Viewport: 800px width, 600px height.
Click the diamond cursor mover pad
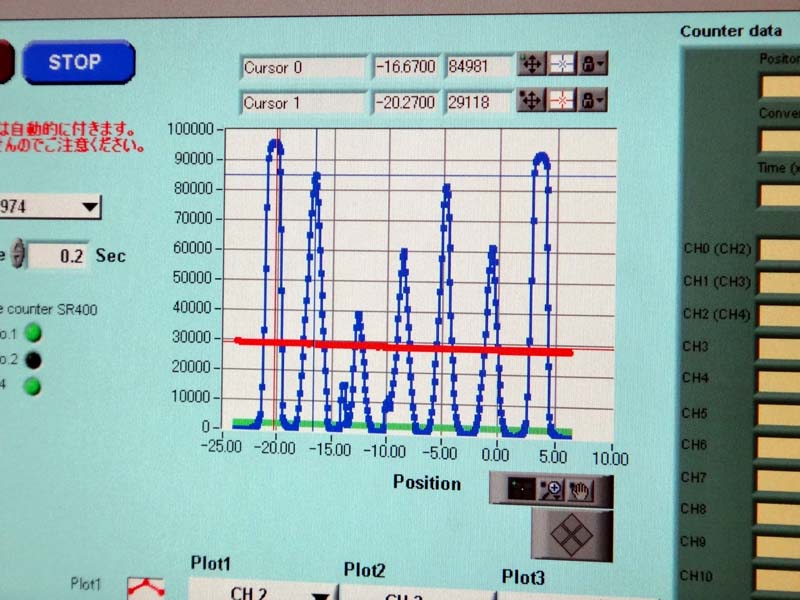click(x=571, y=533)
